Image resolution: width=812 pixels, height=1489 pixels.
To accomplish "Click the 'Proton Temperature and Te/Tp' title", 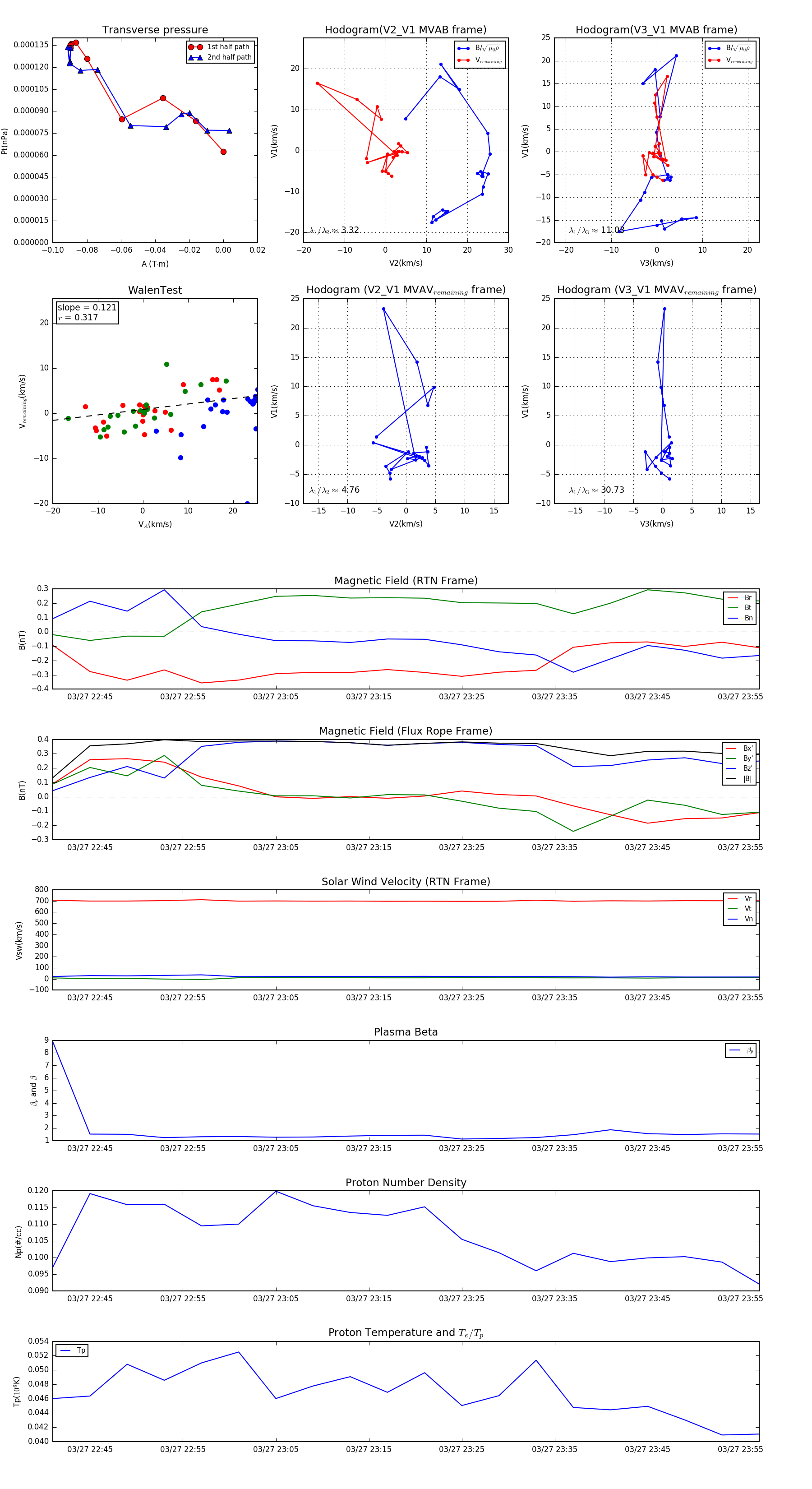I will (406, 1332).
